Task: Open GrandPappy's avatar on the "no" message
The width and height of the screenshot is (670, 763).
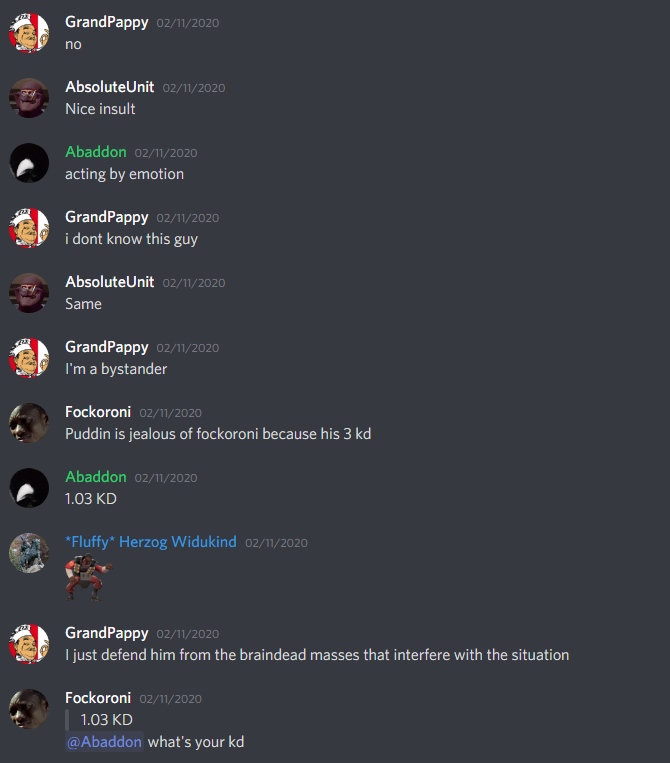Action: 29,33
